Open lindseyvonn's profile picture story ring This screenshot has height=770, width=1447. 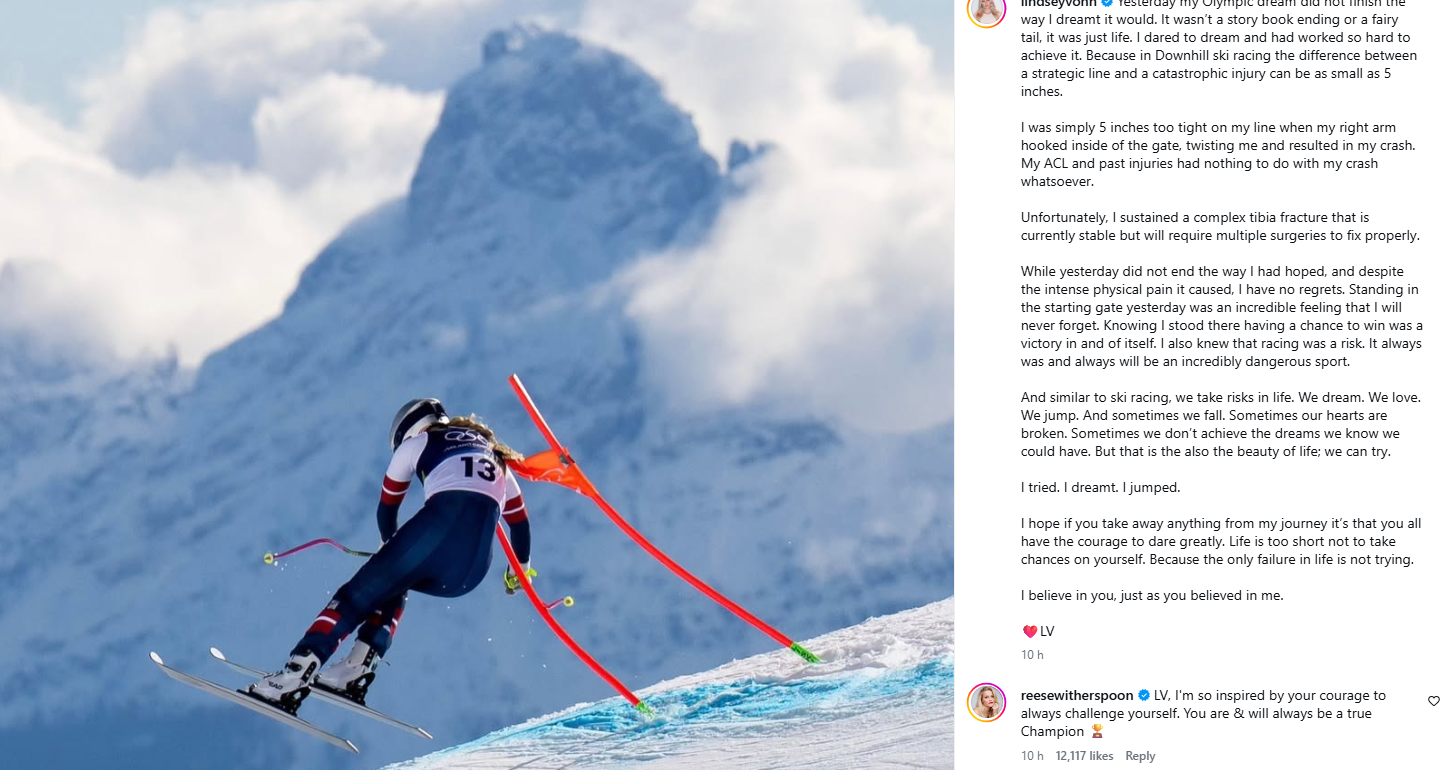click(986, 10)
